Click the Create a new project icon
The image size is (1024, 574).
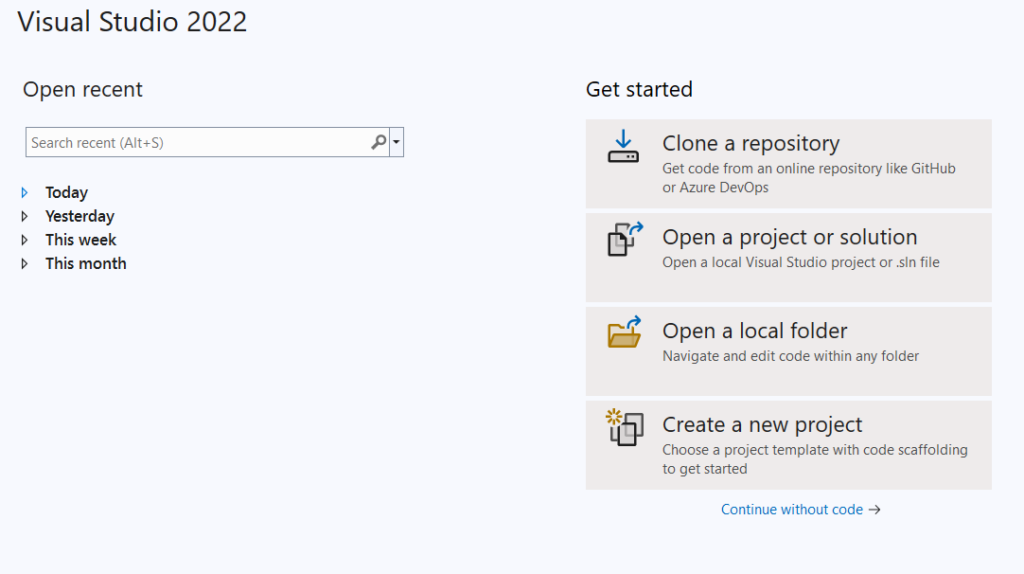624,427
